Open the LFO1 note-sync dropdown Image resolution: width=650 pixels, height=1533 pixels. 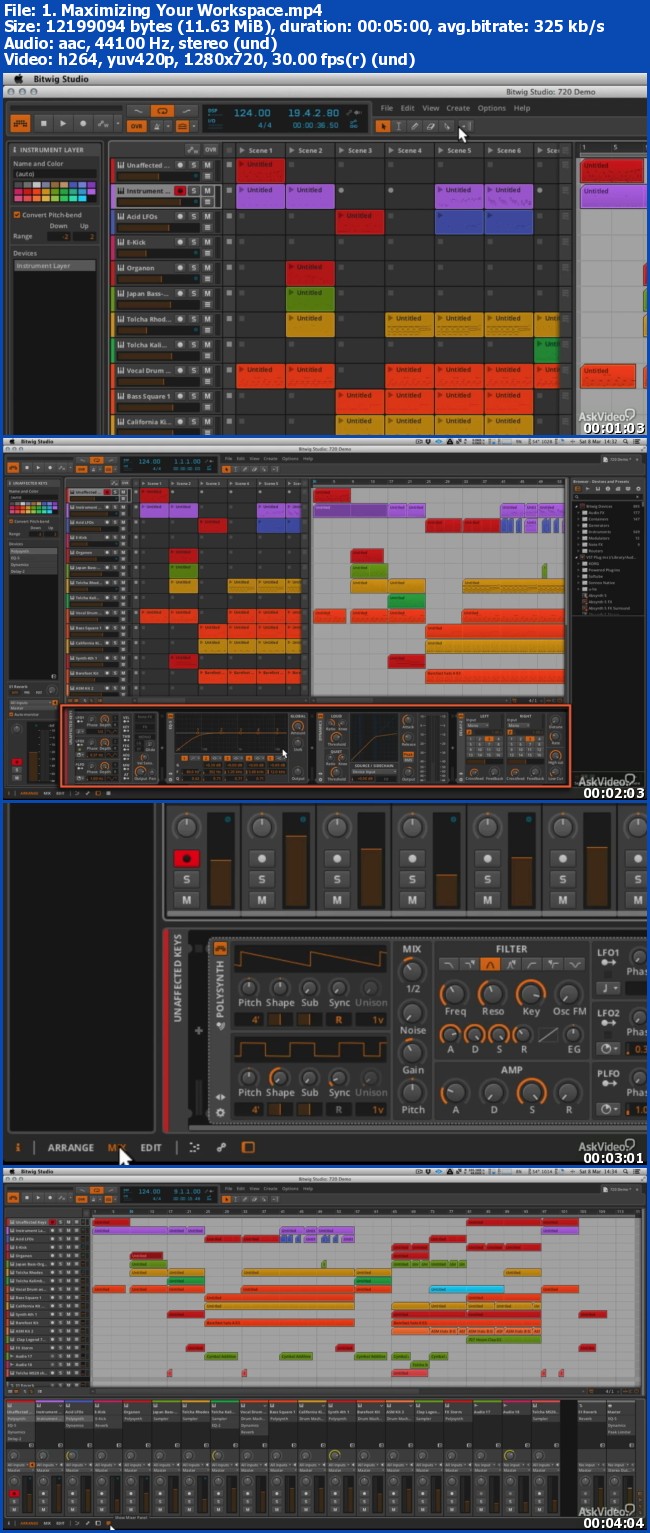coord(608,987)
